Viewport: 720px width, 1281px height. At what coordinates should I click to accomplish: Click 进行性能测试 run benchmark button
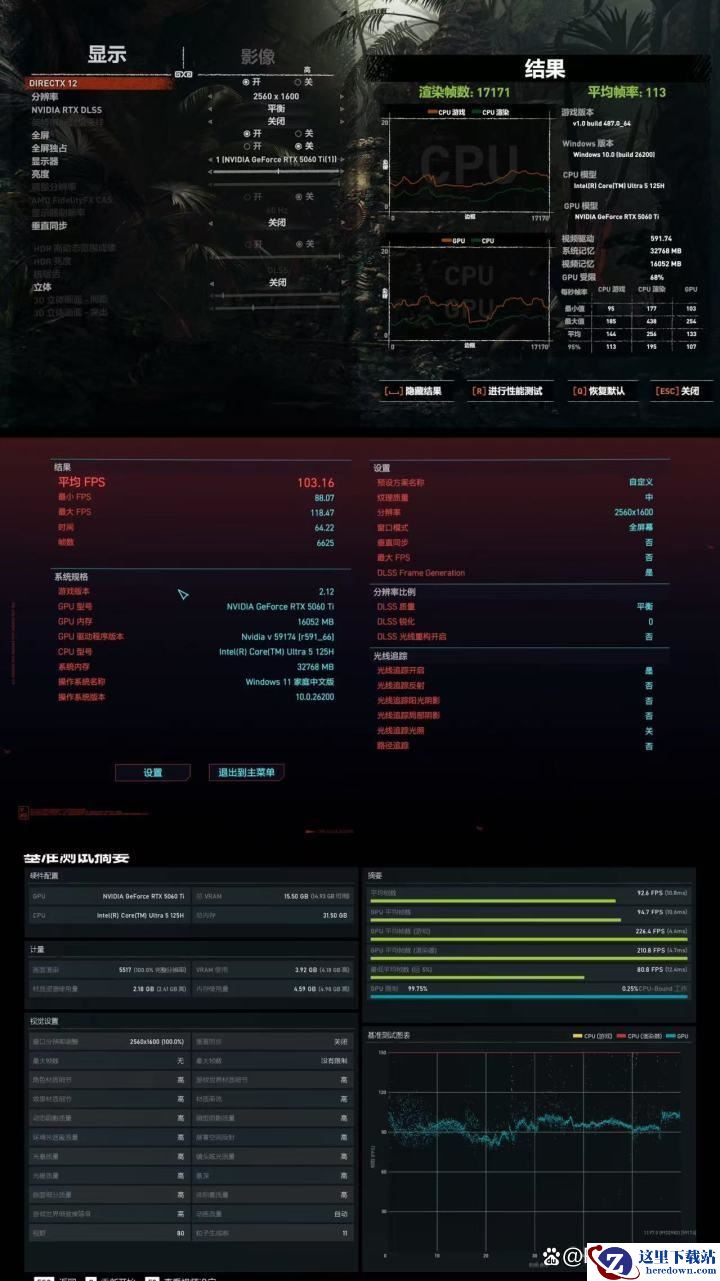coord(507,391)
